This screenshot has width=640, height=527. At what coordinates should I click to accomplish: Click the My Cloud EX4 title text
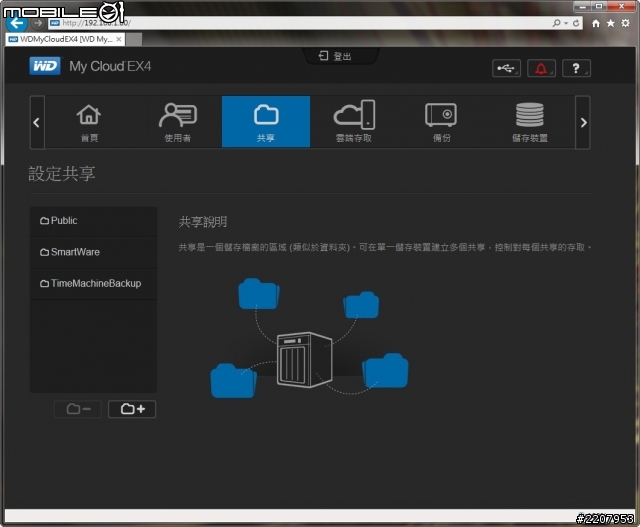(110, 66)
